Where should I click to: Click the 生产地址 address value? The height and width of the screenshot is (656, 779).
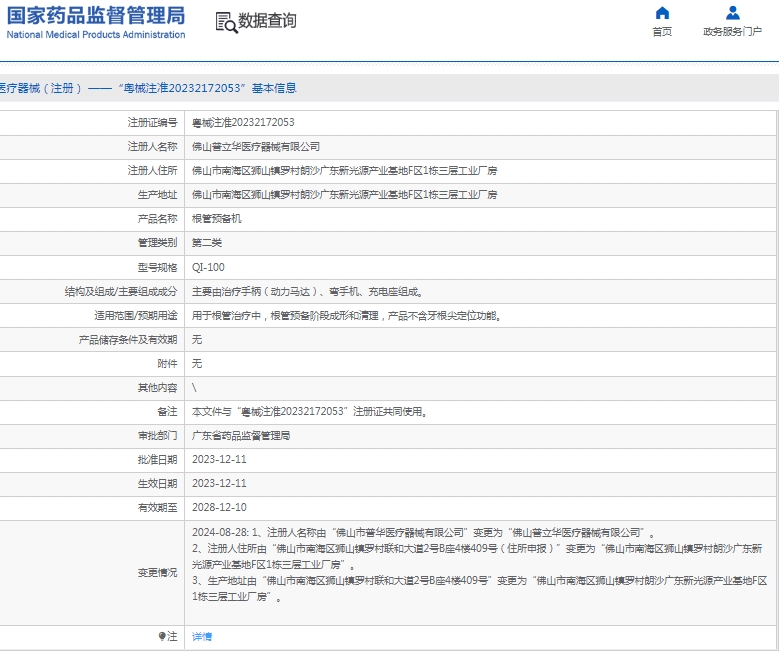tap(344, 194)
